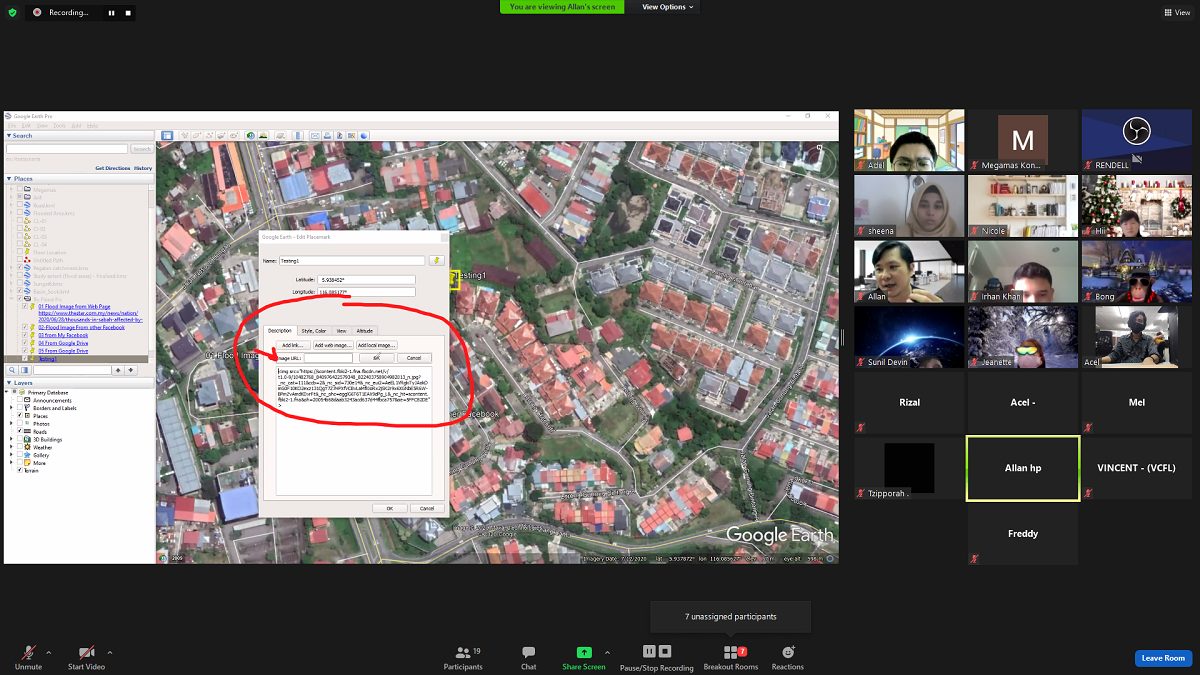Viewport: 1200px width, 675px height.
Task: Click the placemark pin icon button beside Name
Action: pyautogui.click(x=436, y=261)
